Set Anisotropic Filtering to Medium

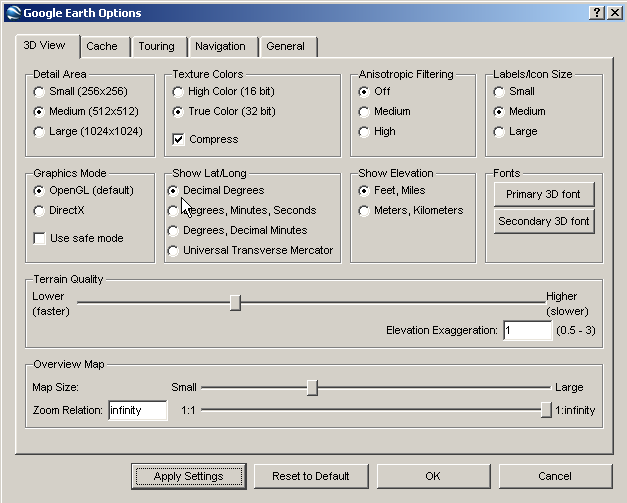pyautogui.click(x=384, y=112)
